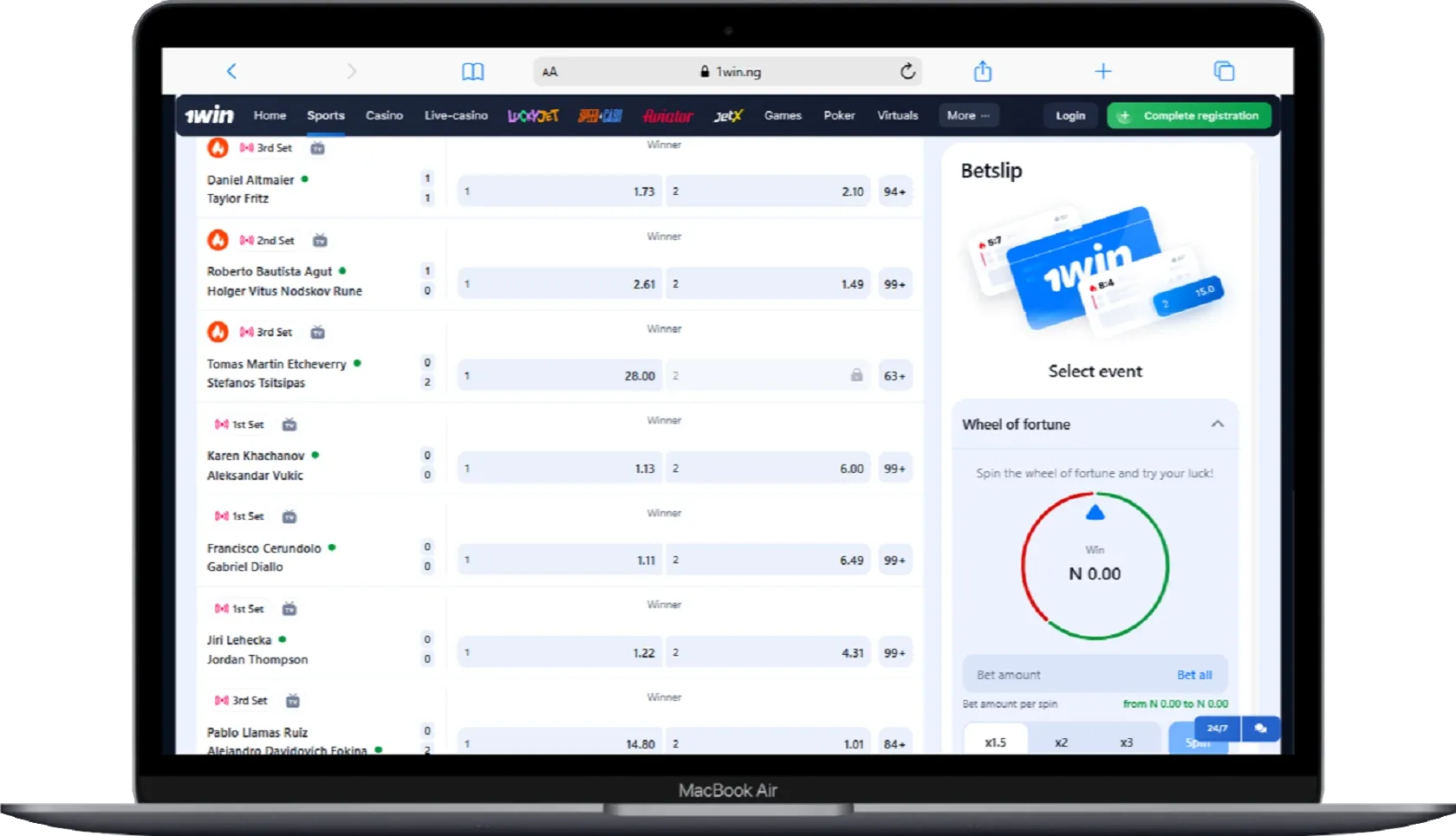This screenshot has height=836, width=1456.
Task: Expand 99+ markets for Khachanov vs Vukic
Action: pos(894,469)
